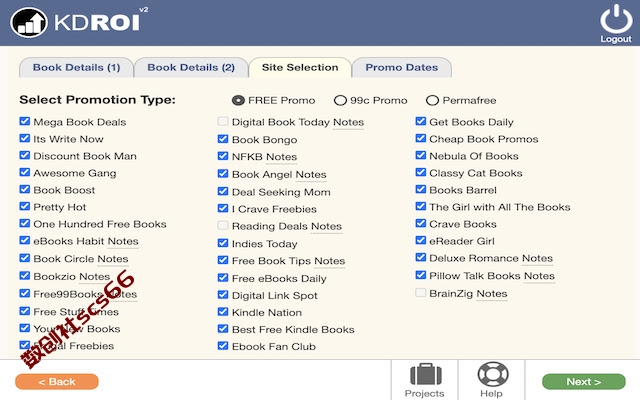Screen dimensions: 640x400
Task: Open Notes link for Bookzio
Action: [95, 276]
